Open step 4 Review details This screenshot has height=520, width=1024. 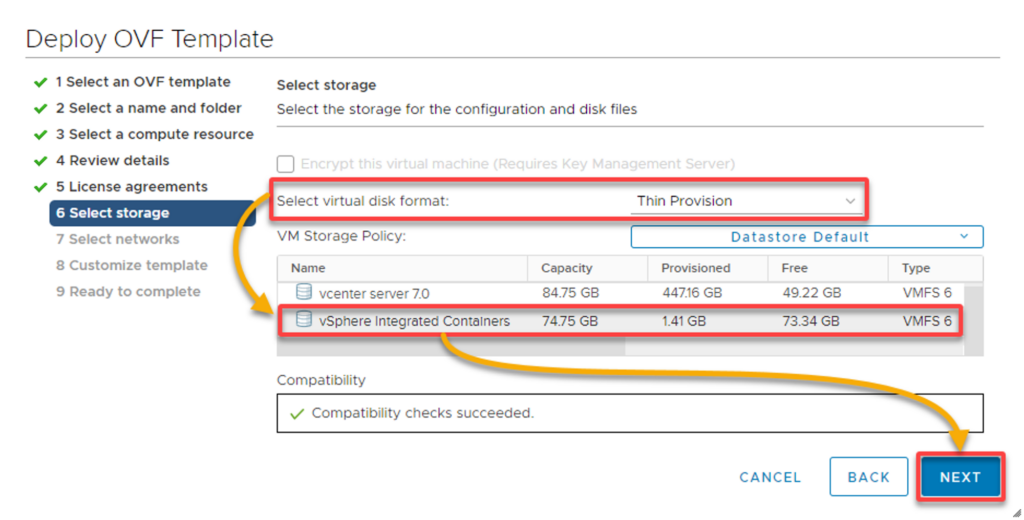pyautogui.click(x=112, y=161)
